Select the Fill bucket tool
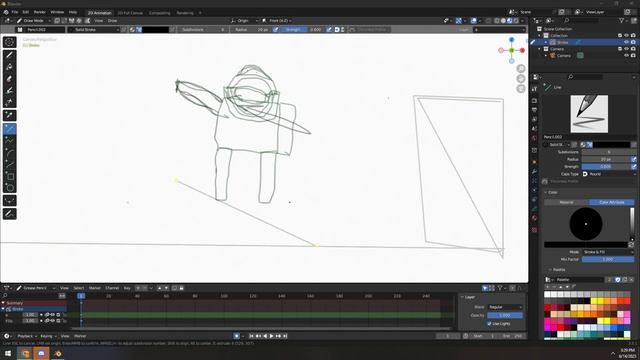This screenshot has width=640, height=360. click(x=9, y=67)
